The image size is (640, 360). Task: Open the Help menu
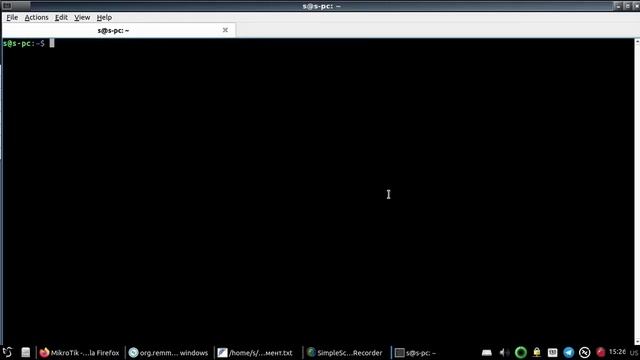(x=104, y=18)
